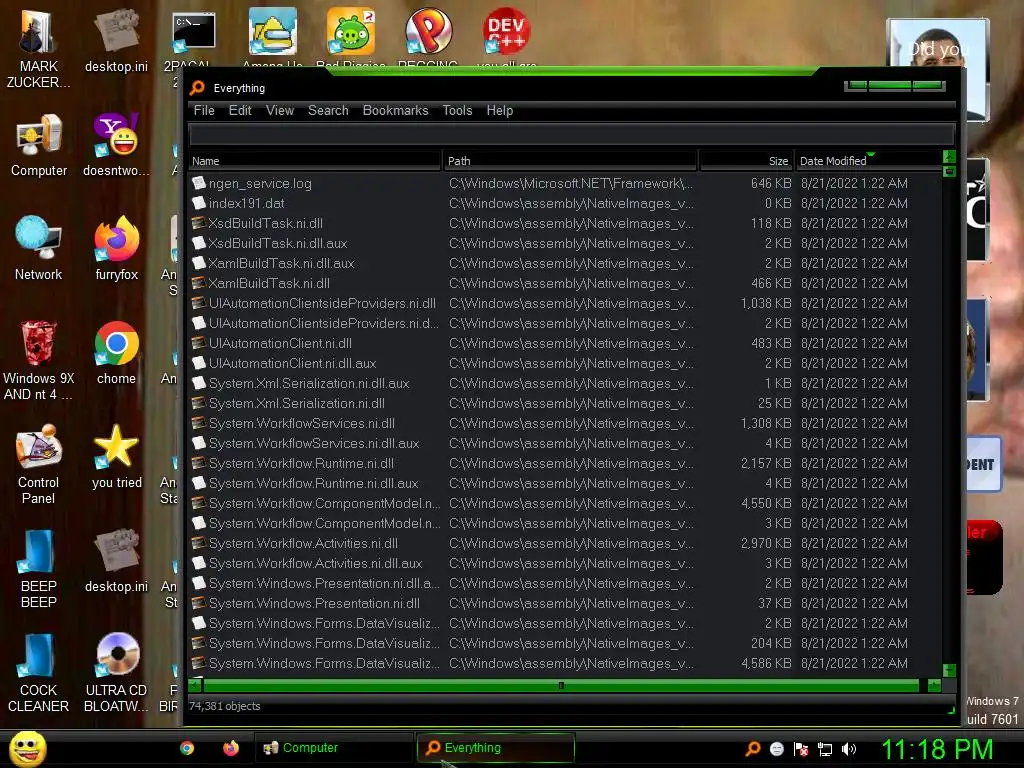Open the ULTRA CD BLOATW... disc icon
Screen dimensions: 1024x768
click(116, 673)
